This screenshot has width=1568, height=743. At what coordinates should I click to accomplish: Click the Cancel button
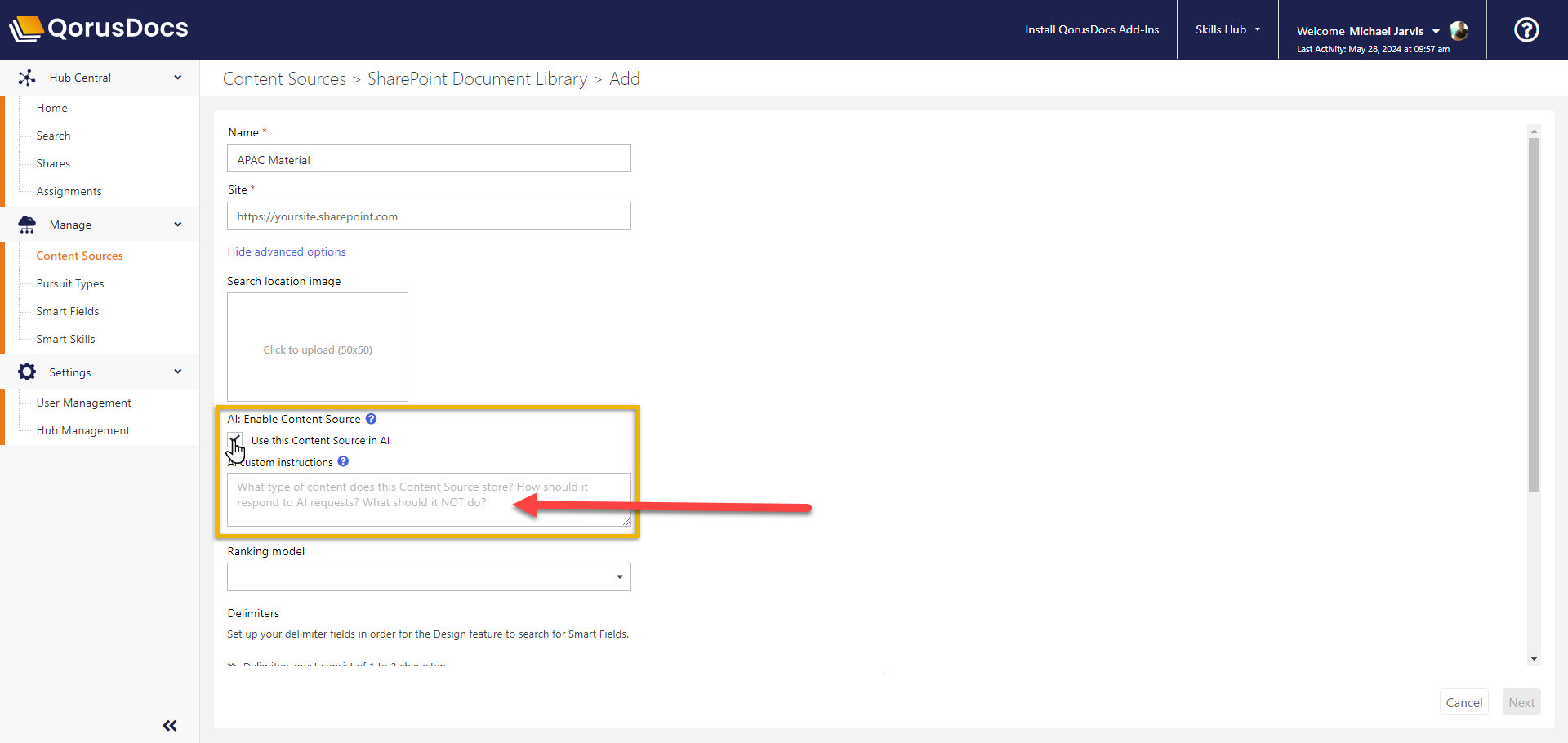[1463, 702]
